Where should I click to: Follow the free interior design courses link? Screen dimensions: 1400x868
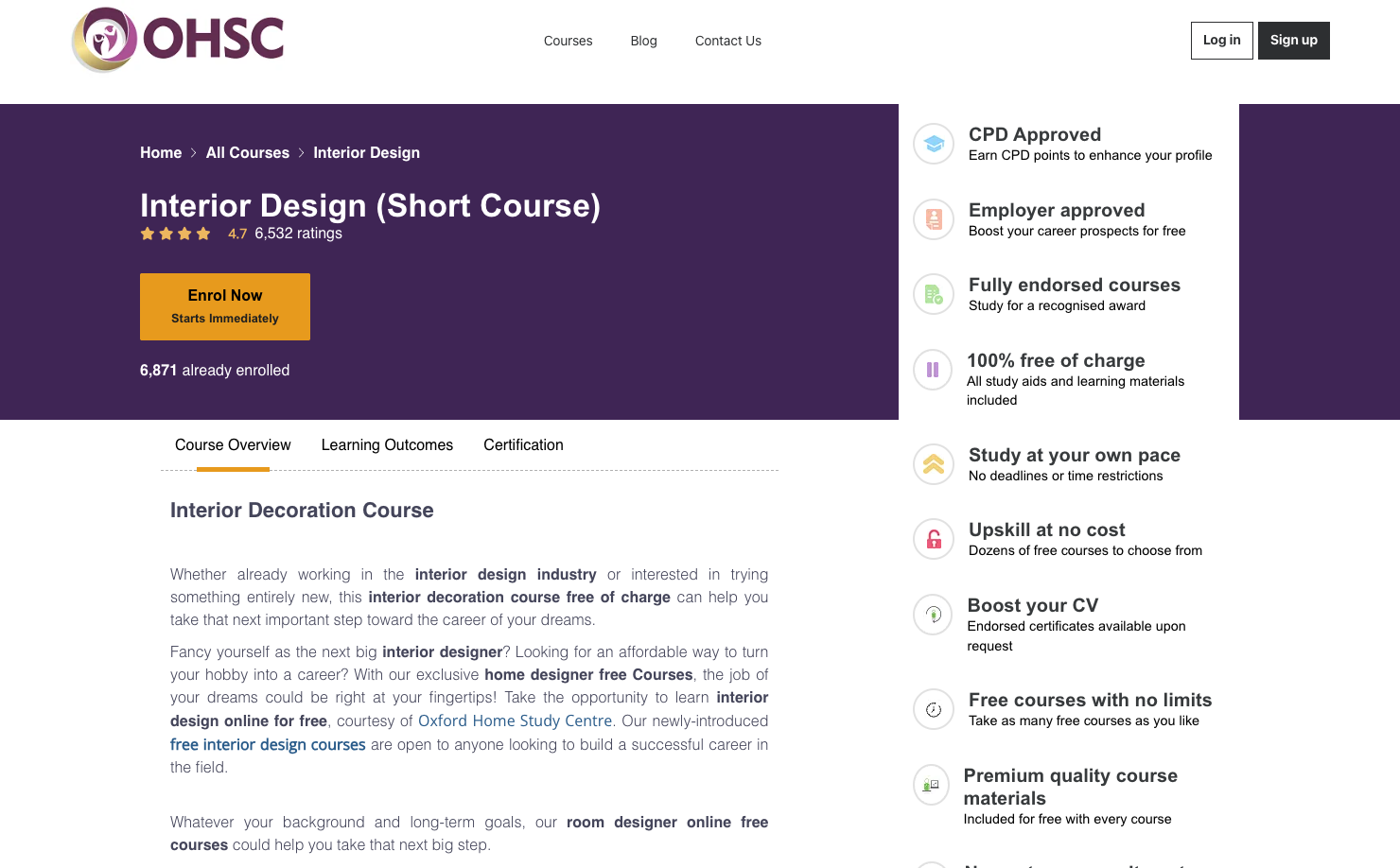268,744
